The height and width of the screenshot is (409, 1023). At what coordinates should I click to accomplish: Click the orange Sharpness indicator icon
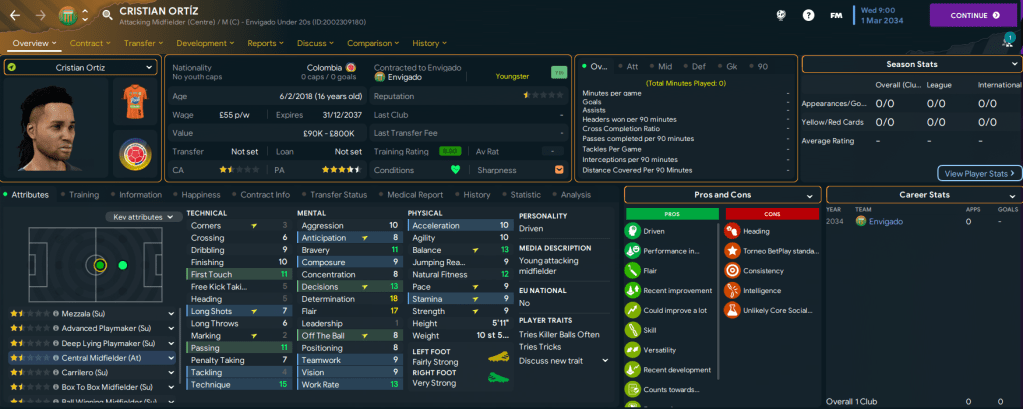(x=559, y=169)
